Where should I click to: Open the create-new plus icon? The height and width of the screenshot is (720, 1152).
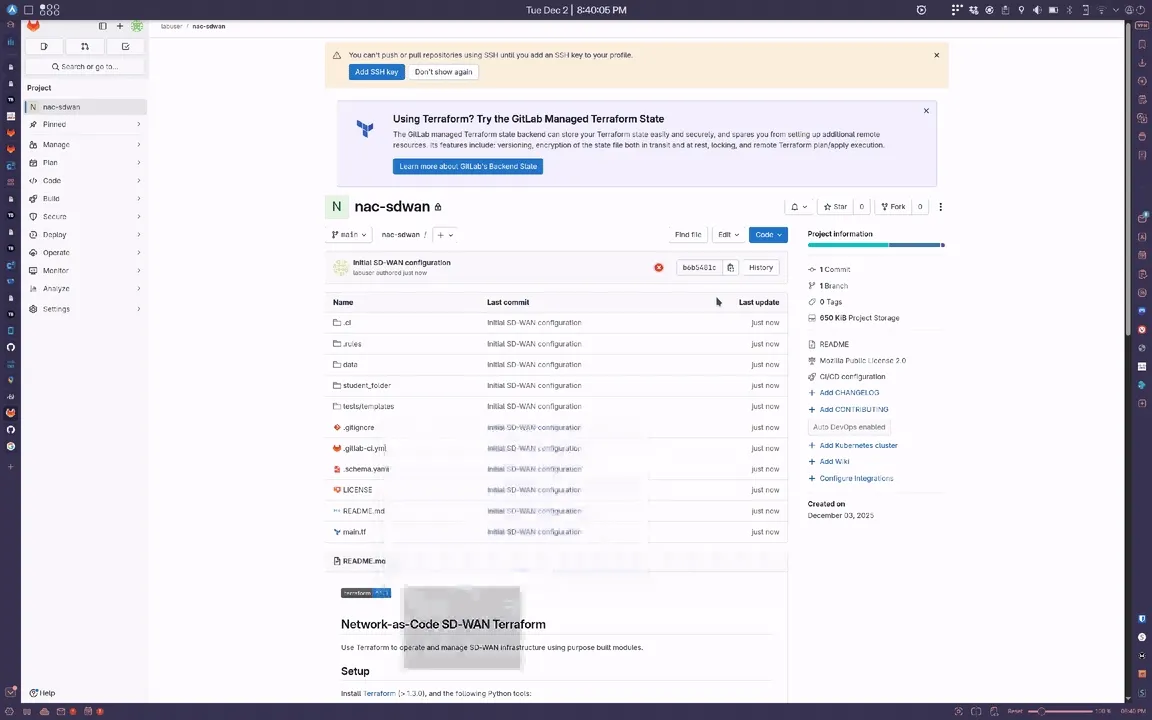click(x=119, y=26)
